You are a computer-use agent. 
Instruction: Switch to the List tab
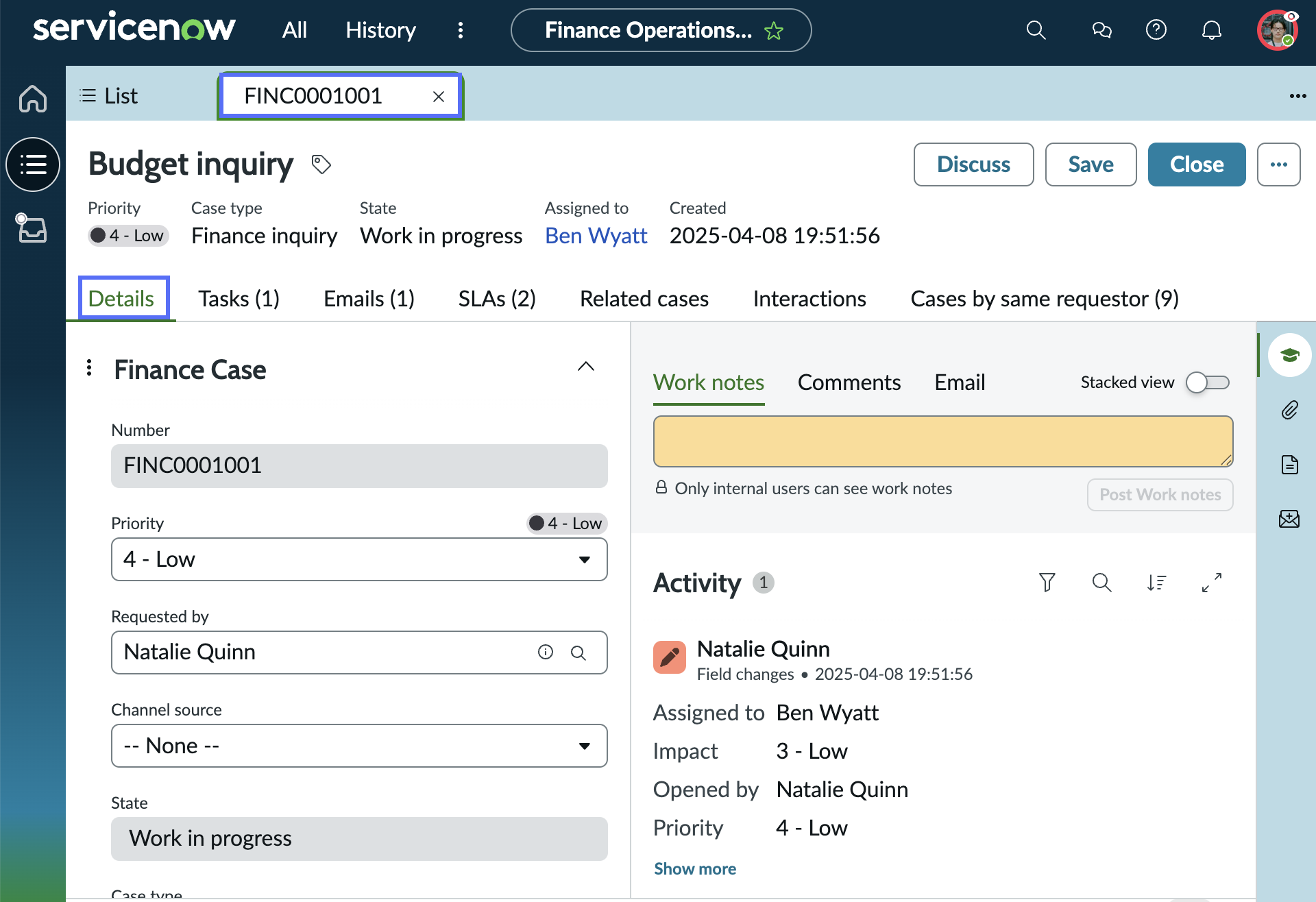pyautogui.click(x=109, y=96)
